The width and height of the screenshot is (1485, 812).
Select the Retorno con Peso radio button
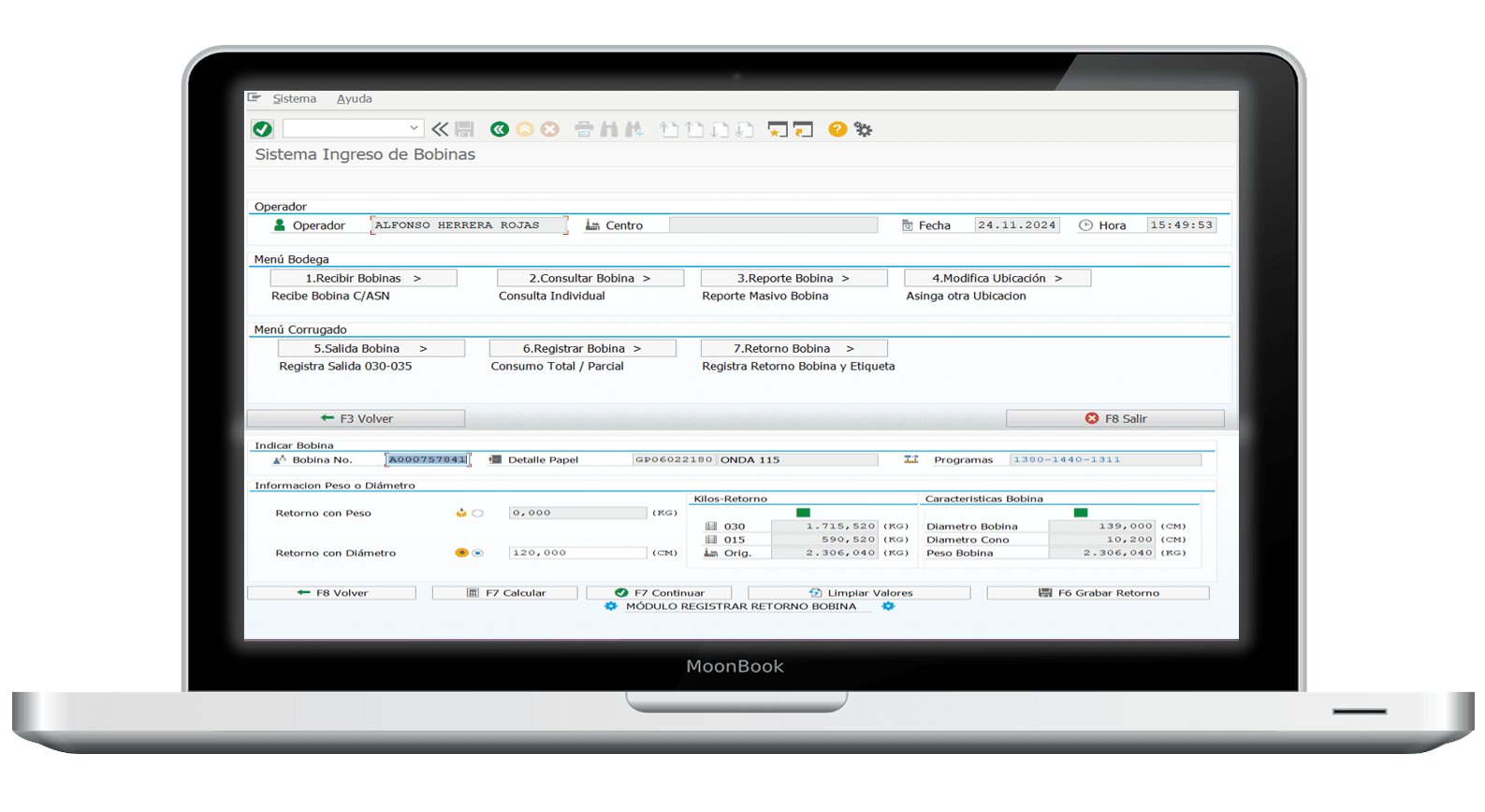coord(477,513)
